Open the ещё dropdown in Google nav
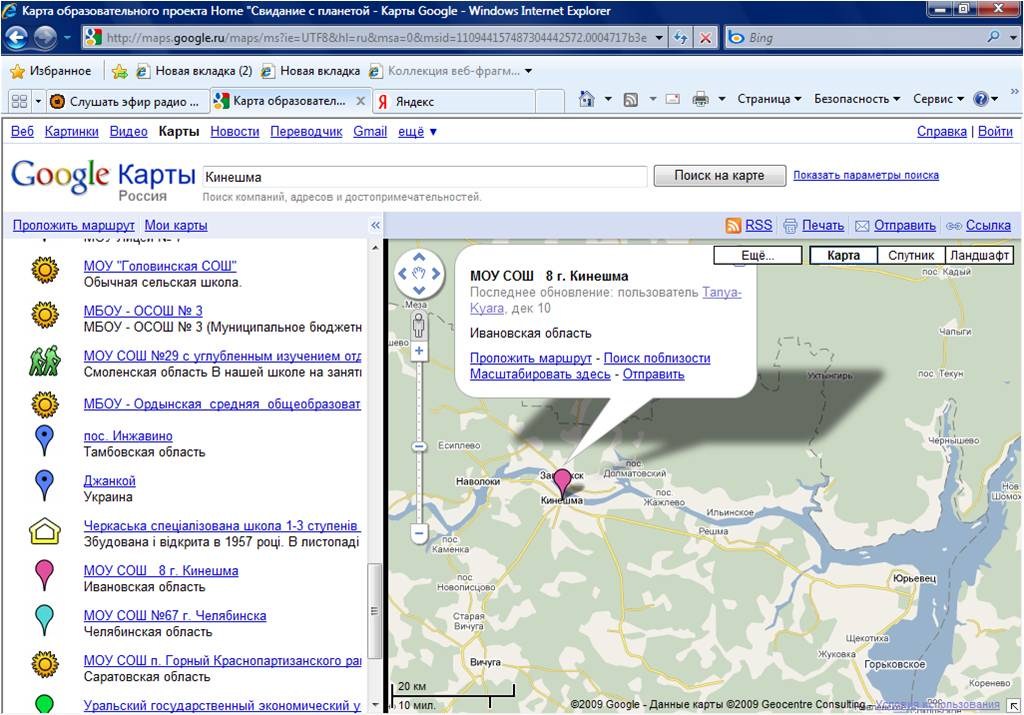 (x=417, y=131)
